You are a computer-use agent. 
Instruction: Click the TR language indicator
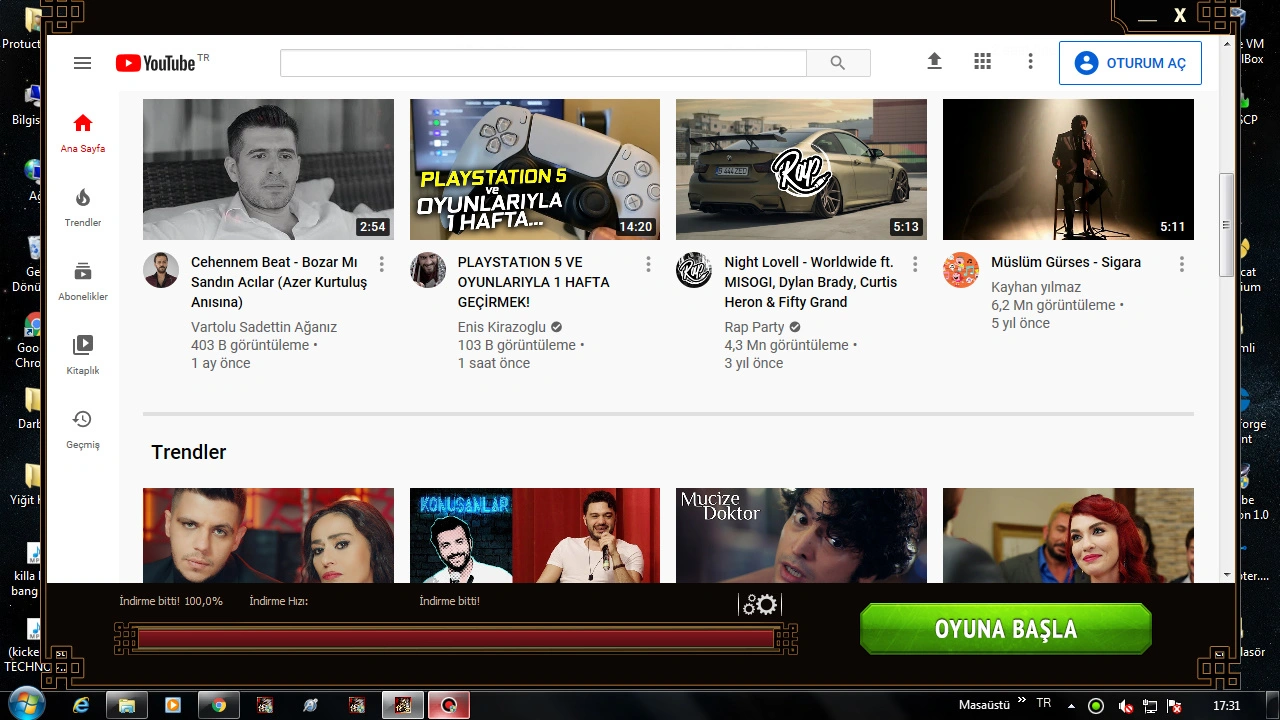(x=1044, y=704)
